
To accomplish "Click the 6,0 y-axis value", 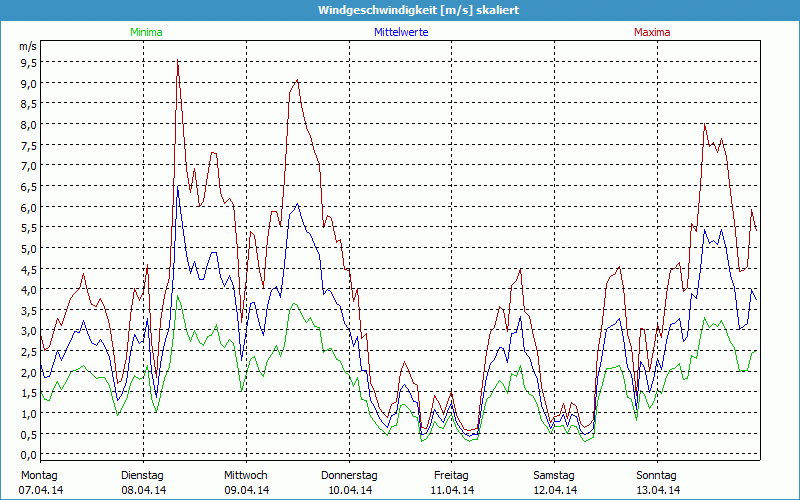I will (28, 207).
